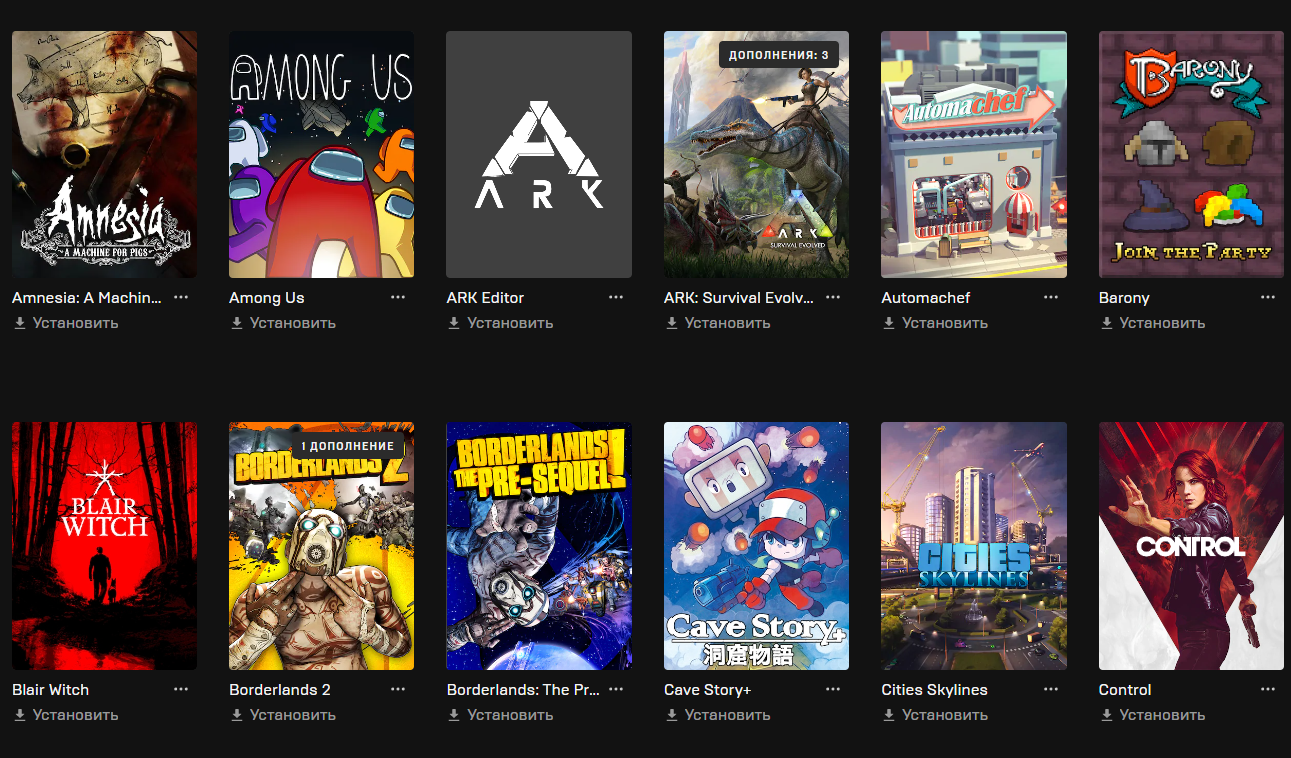Click the 'Cave Story+' title text
Screen dimensions: 1291x758
point(708,690)
